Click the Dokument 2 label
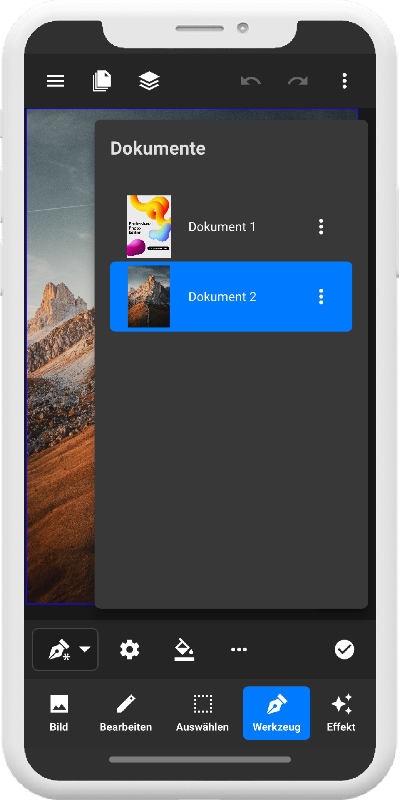The height and width of the screenshot is (800, 400). (x=222, y=296)
